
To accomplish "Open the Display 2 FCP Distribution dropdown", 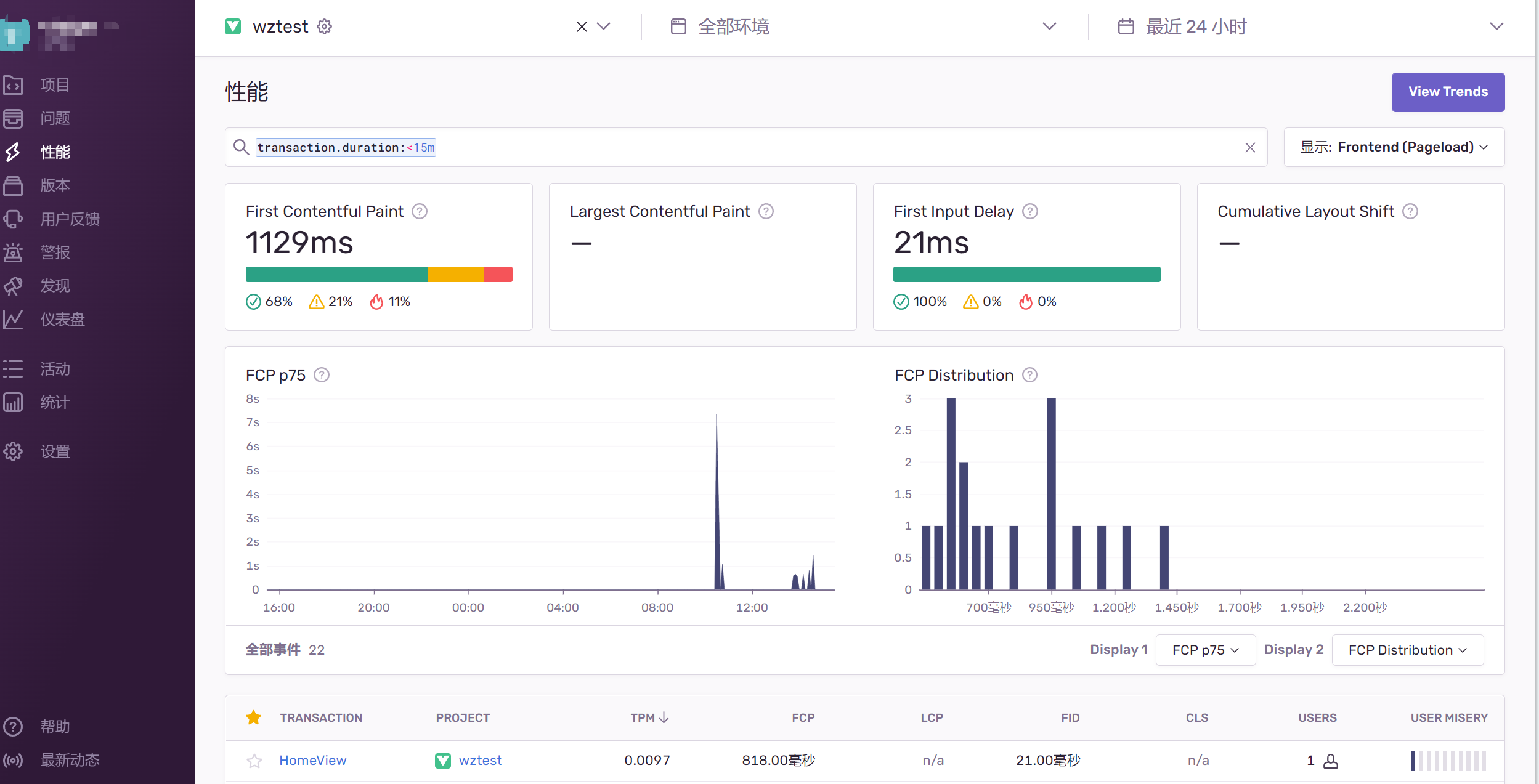I will pos(1408,650).
